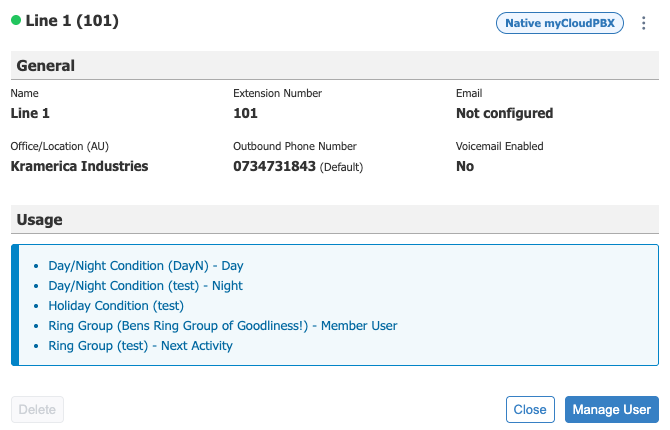Screen dimensions: 670x430
Task: Select the Kramerica Industries office value
Action: 79,166
